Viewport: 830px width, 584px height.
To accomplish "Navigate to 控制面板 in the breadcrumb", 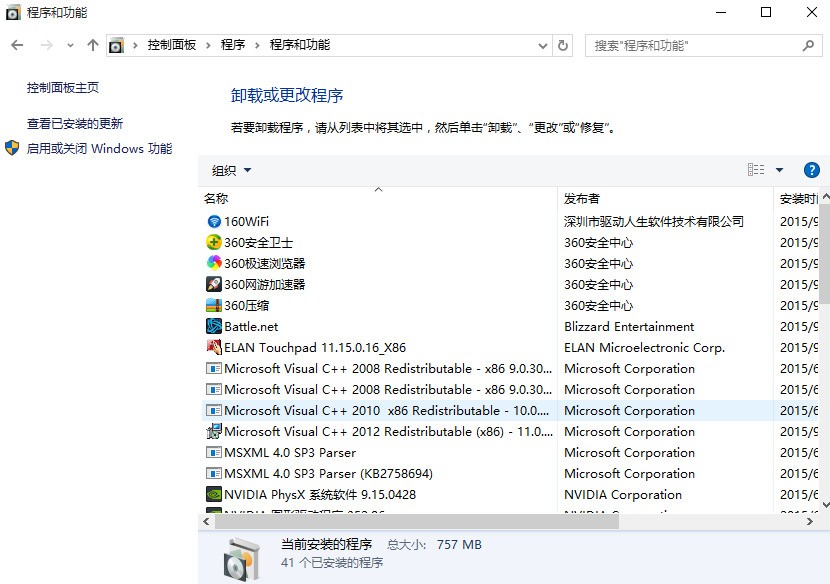I will tap(172, 45).
